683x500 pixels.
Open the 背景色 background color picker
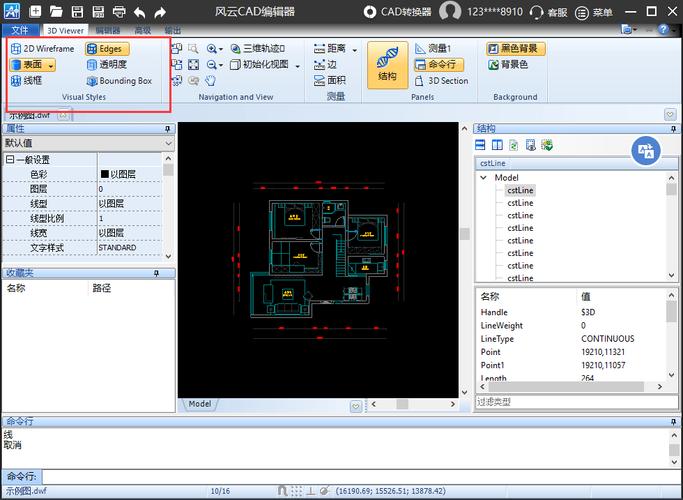click(508, 64)
